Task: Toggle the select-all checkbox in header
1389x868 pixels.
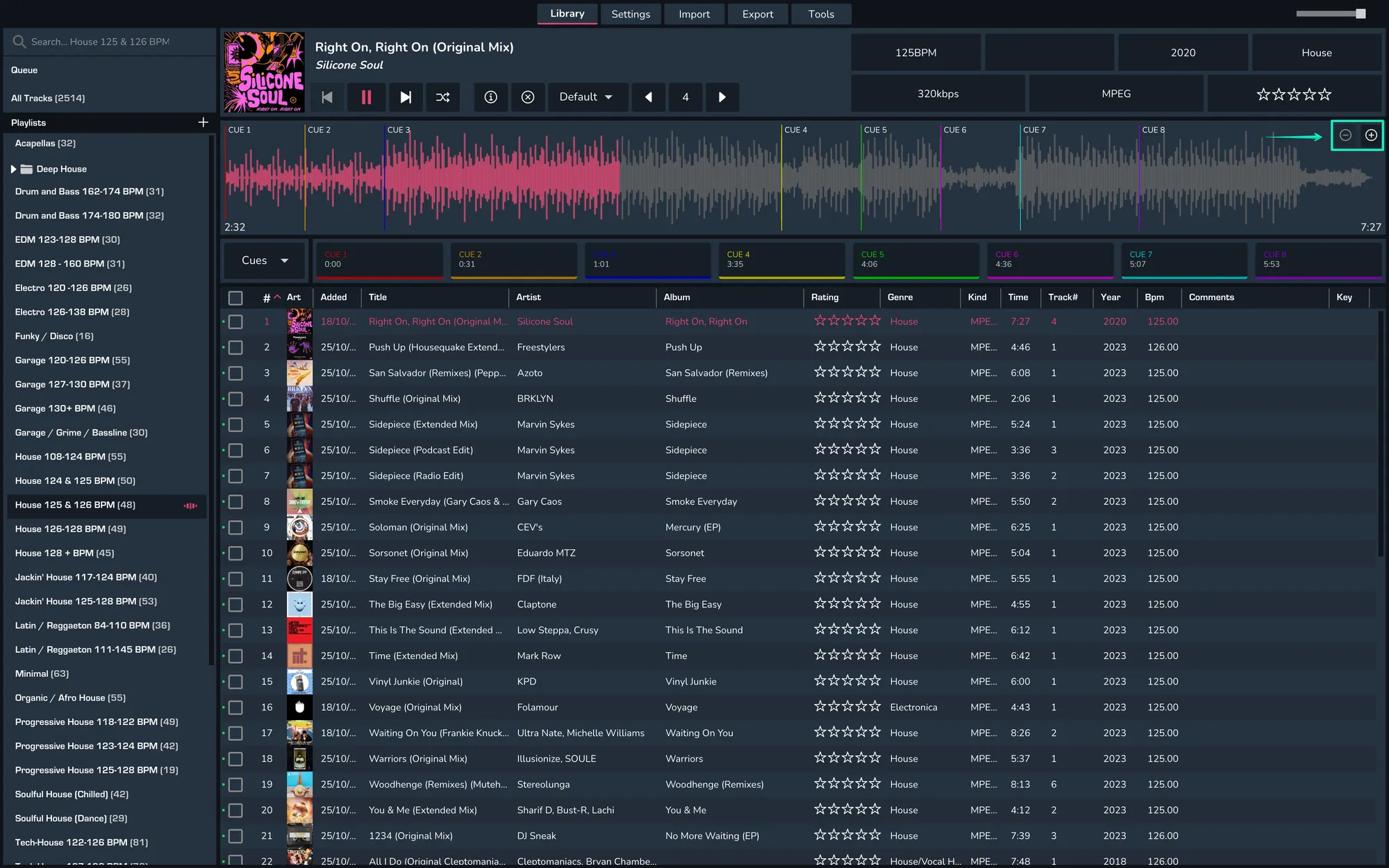Action: [235, 298]
